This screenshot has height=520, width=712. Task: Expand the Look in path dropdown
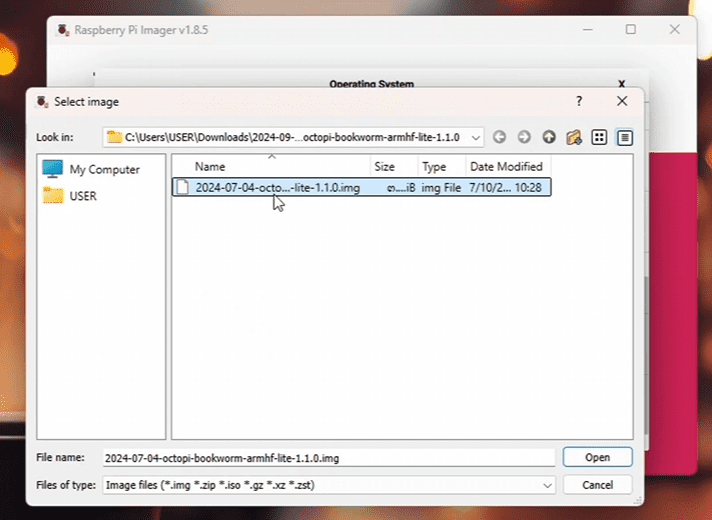[x=476, y=137]
